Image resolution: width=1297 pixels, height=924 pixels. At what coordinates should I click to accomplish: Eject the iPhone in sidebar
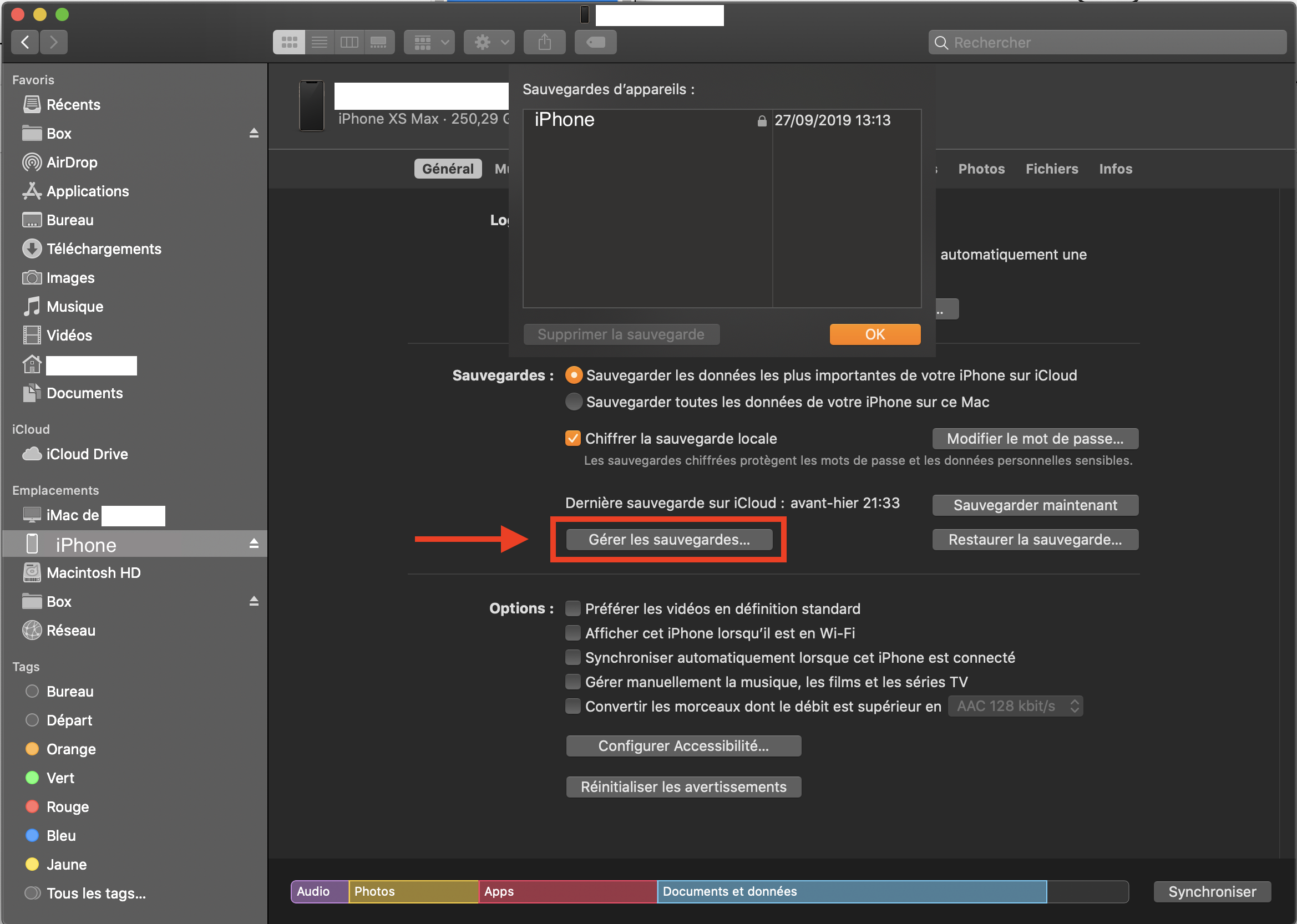point(254,544)
